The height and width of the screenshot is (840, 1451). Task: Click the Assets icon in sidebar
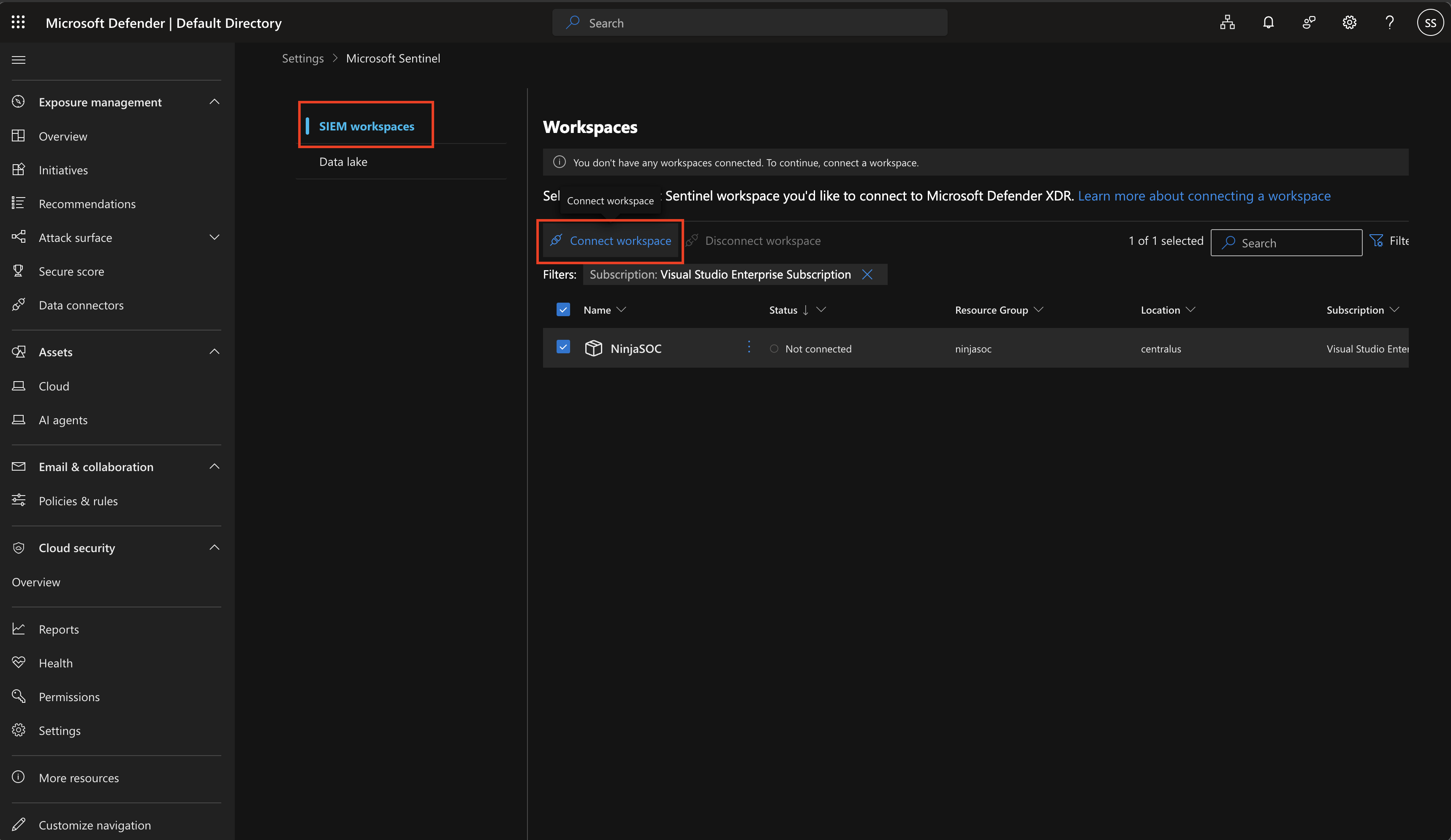point(19,352)
